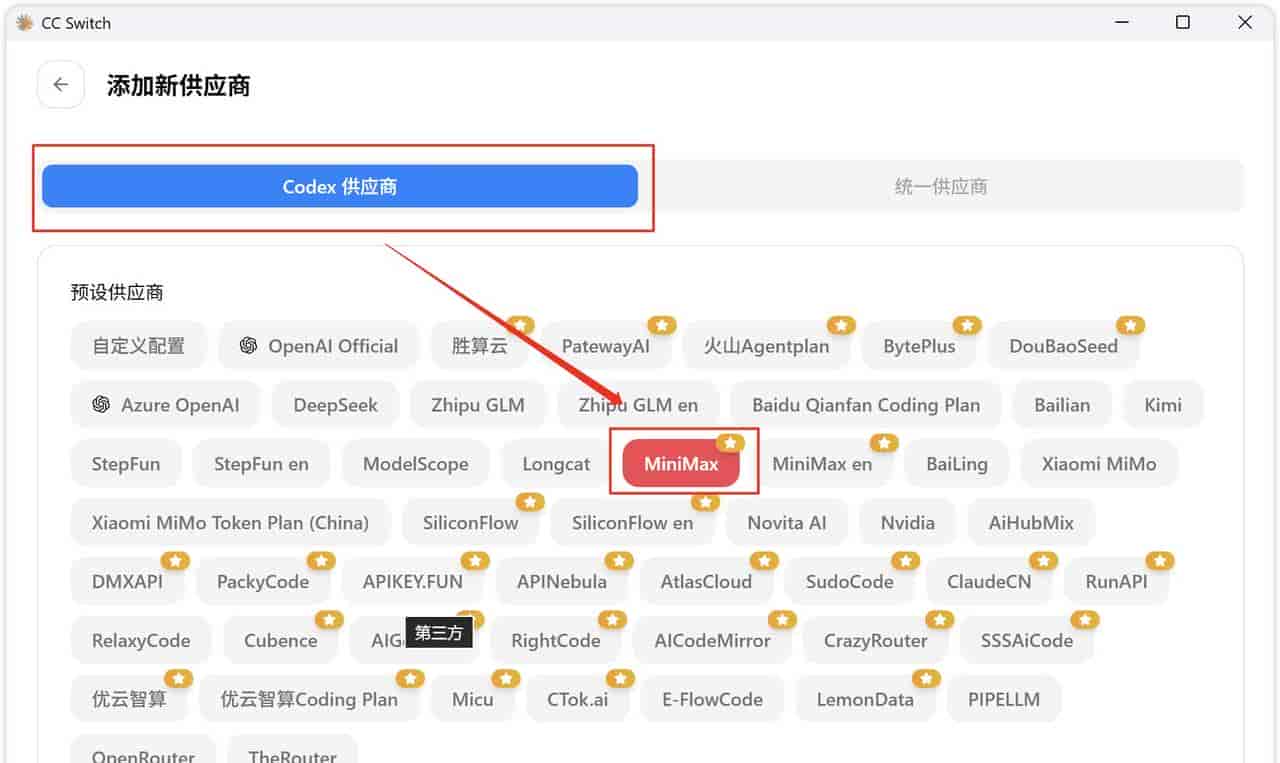Choose AiHubMix provider
Viewport: 1280px width, 763px height.
[x=1031, y=522]
